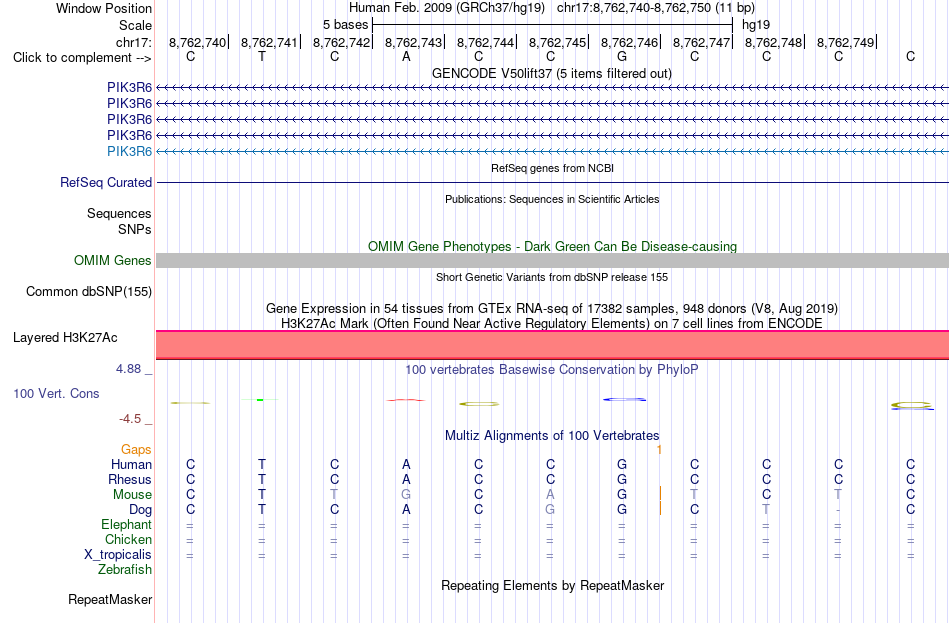Click the green PhyloP conservation bar
This screenshot has height=623, width=950.
pyautogui.click(x=260, y=400)
